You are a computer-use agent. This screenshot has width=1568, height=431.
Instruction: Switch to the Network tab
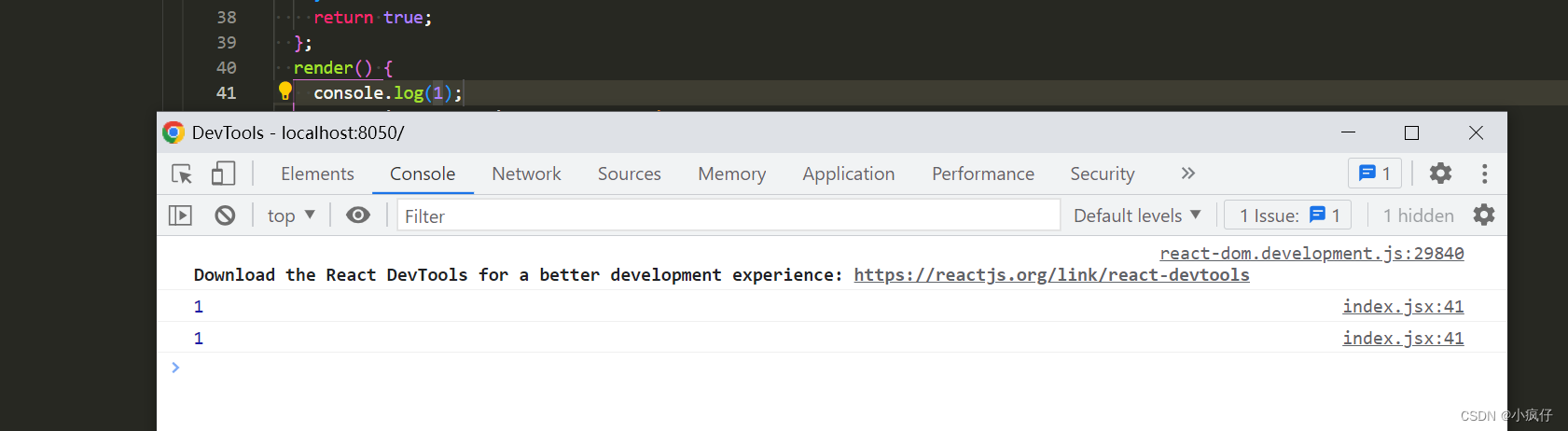click(x=526, y=174)
